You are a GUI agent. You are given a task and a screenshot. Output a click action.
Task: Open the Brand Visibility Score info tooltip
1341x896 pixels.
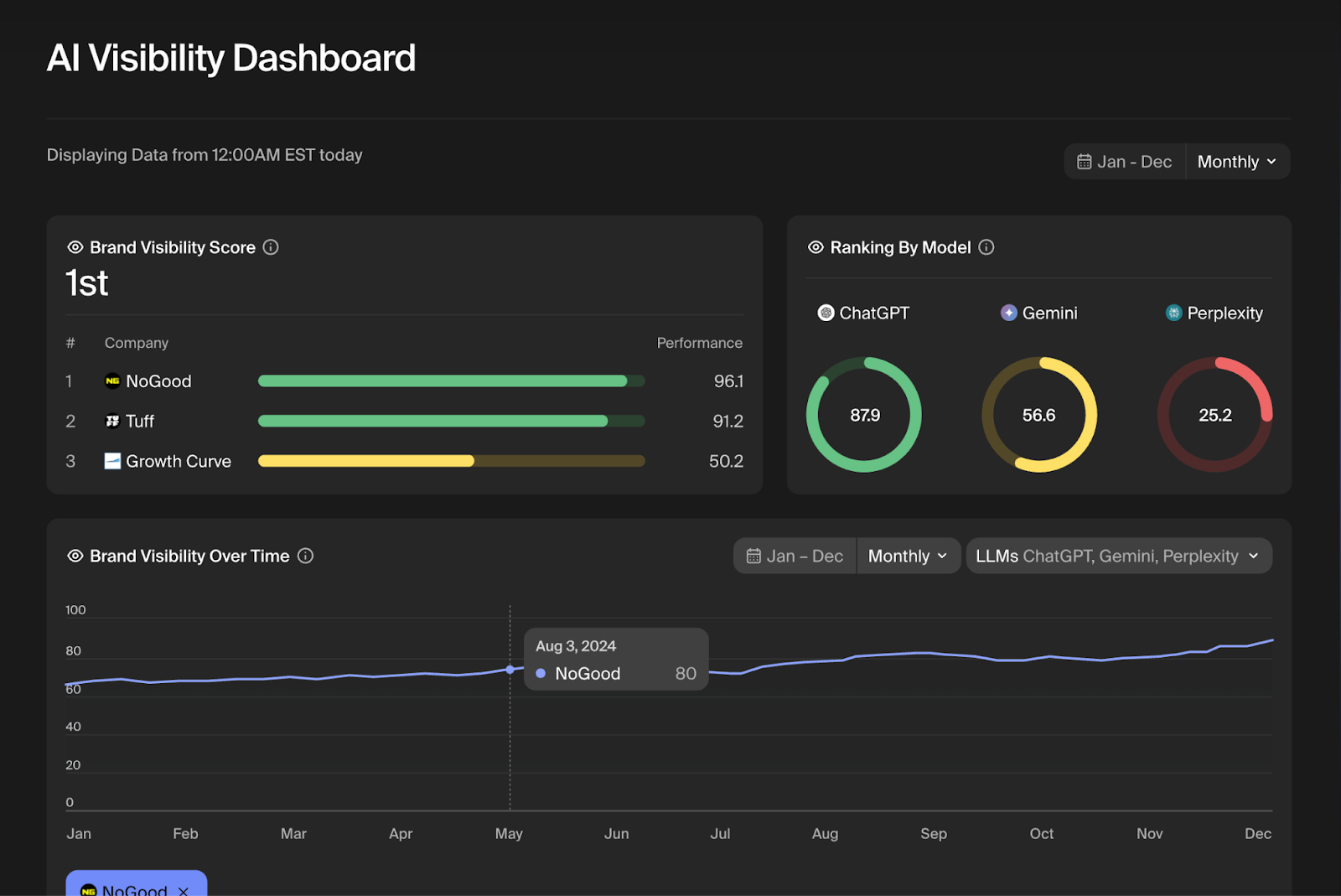(x=271, y=247)
